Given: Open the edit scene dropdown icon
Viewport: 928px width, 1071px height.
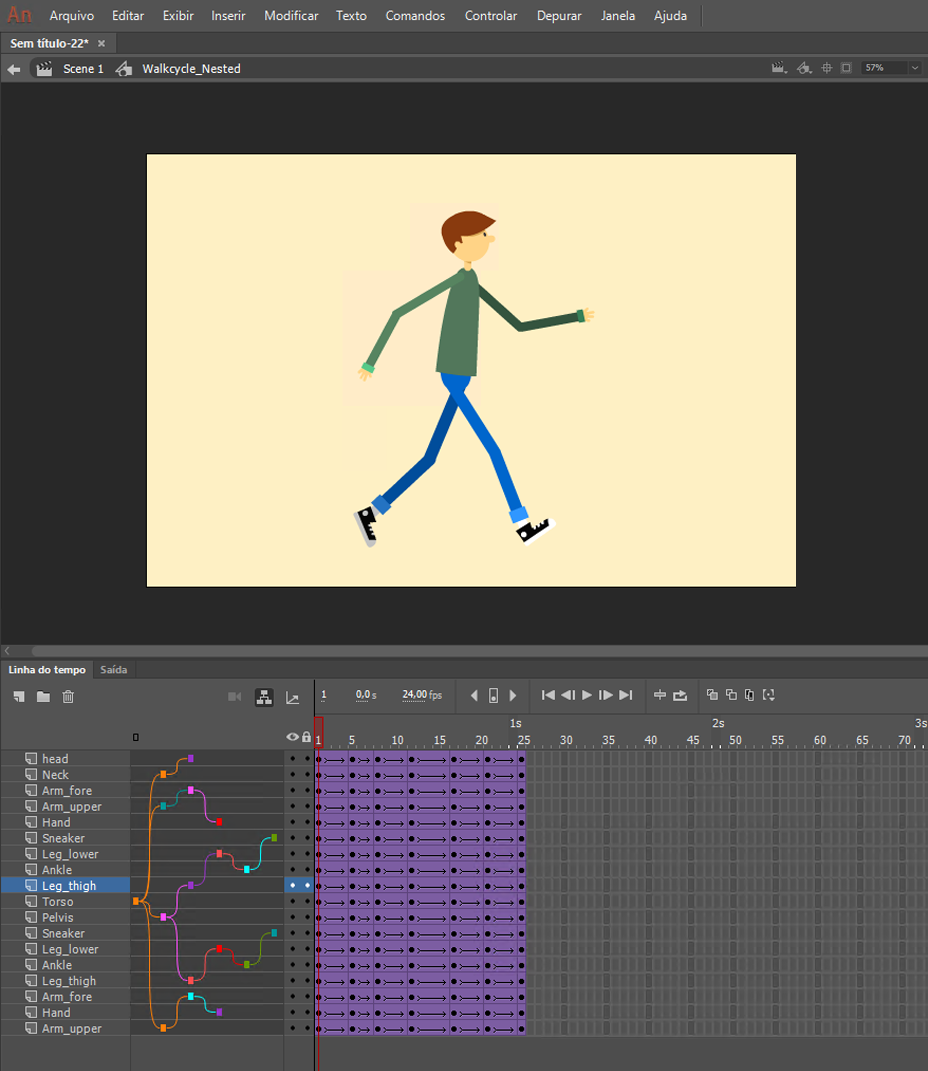Looking at the screenshot, I should click(779, 68).
